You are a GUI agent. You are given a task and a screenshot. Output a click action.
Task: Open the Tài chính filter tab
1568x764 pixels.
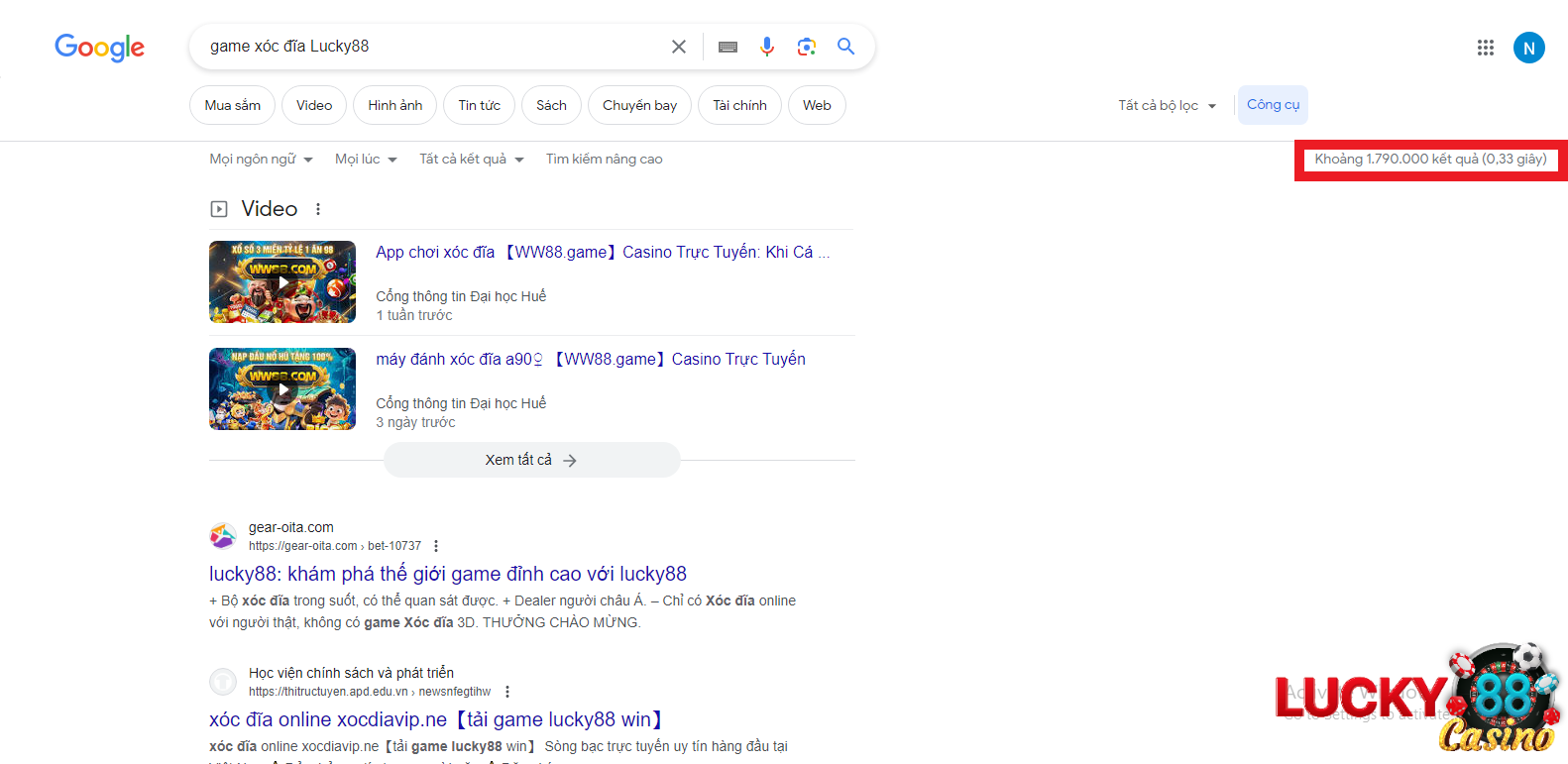(740, 105)
